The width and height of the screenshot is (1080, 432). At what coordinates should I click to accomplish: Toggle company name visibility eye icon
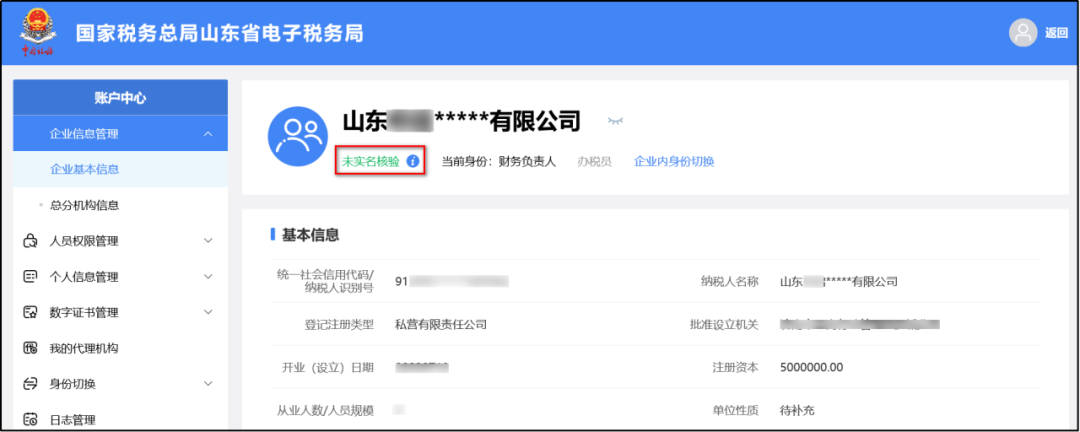(x=615, y=121)
